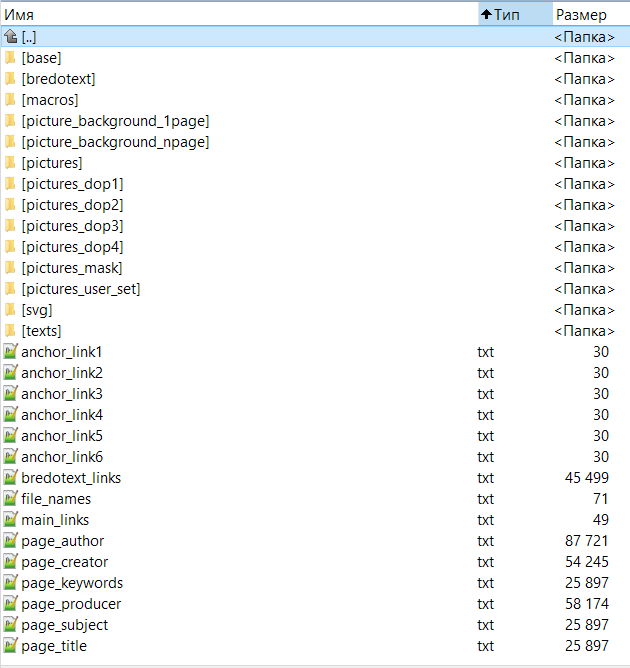Click the folder icon beside [macros]

10,99
